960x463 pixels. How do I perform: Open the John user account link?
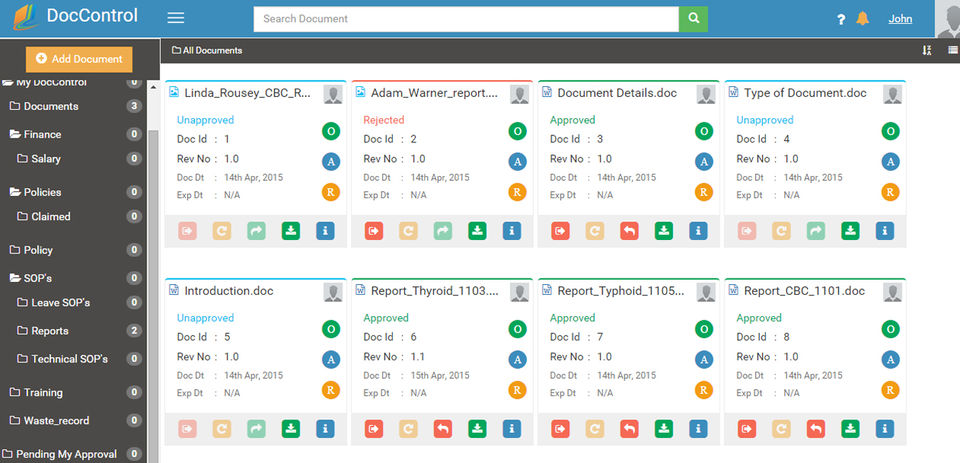pyautogui.click(x=900, y=18)
